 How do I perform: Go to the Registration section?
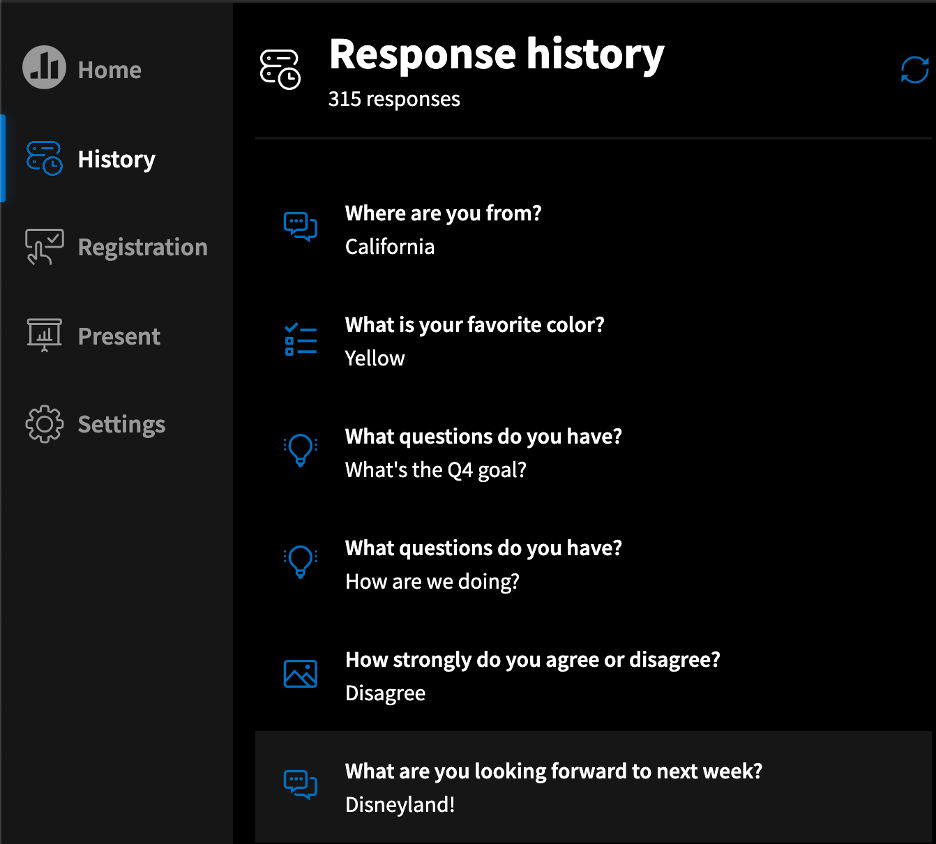coord(143,247)
